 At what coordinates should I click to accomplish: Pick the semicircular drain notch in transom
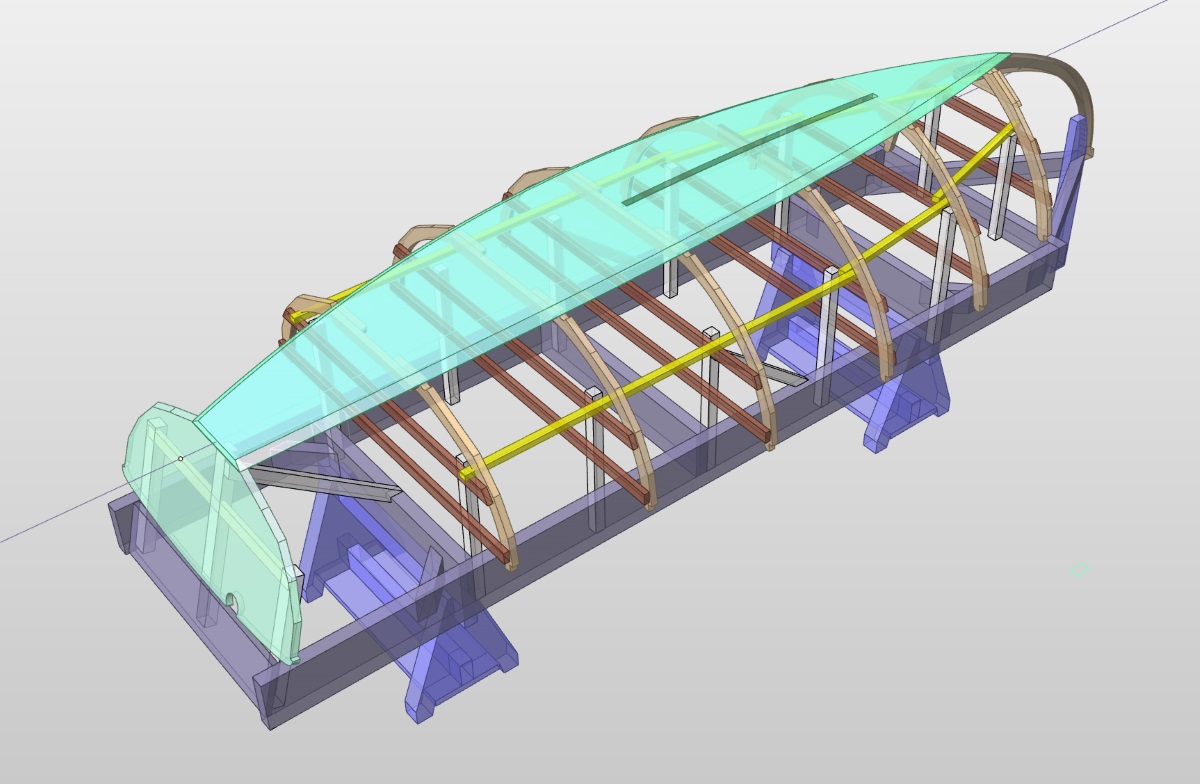231,602
